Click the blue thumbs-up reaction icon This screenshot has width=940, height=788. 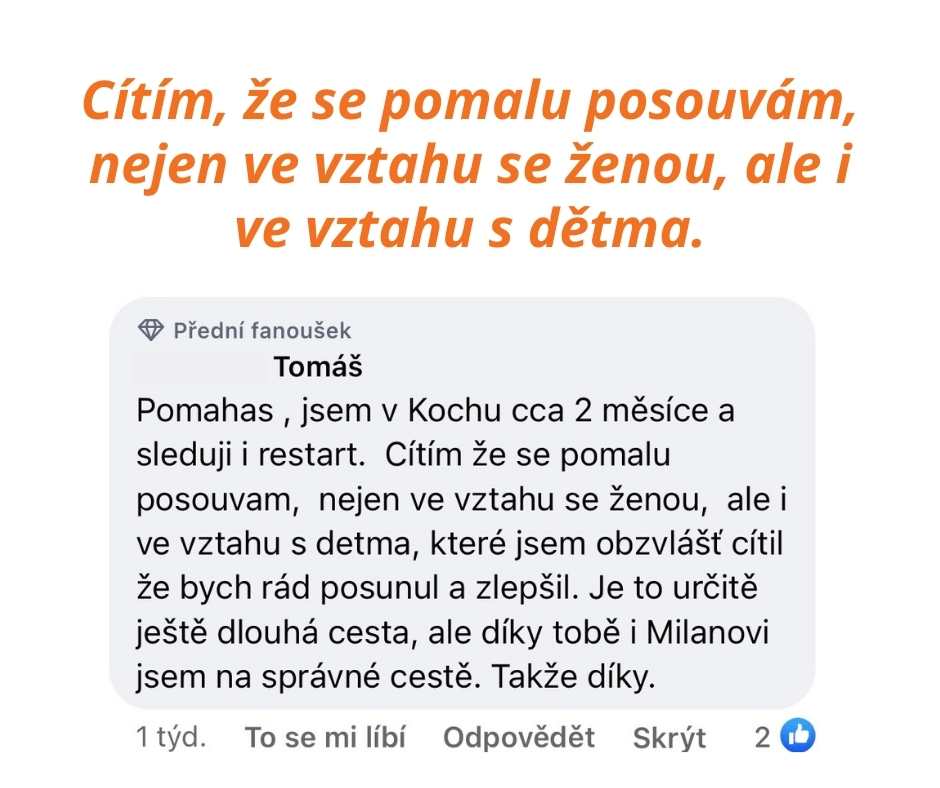[x=797, y=735]
